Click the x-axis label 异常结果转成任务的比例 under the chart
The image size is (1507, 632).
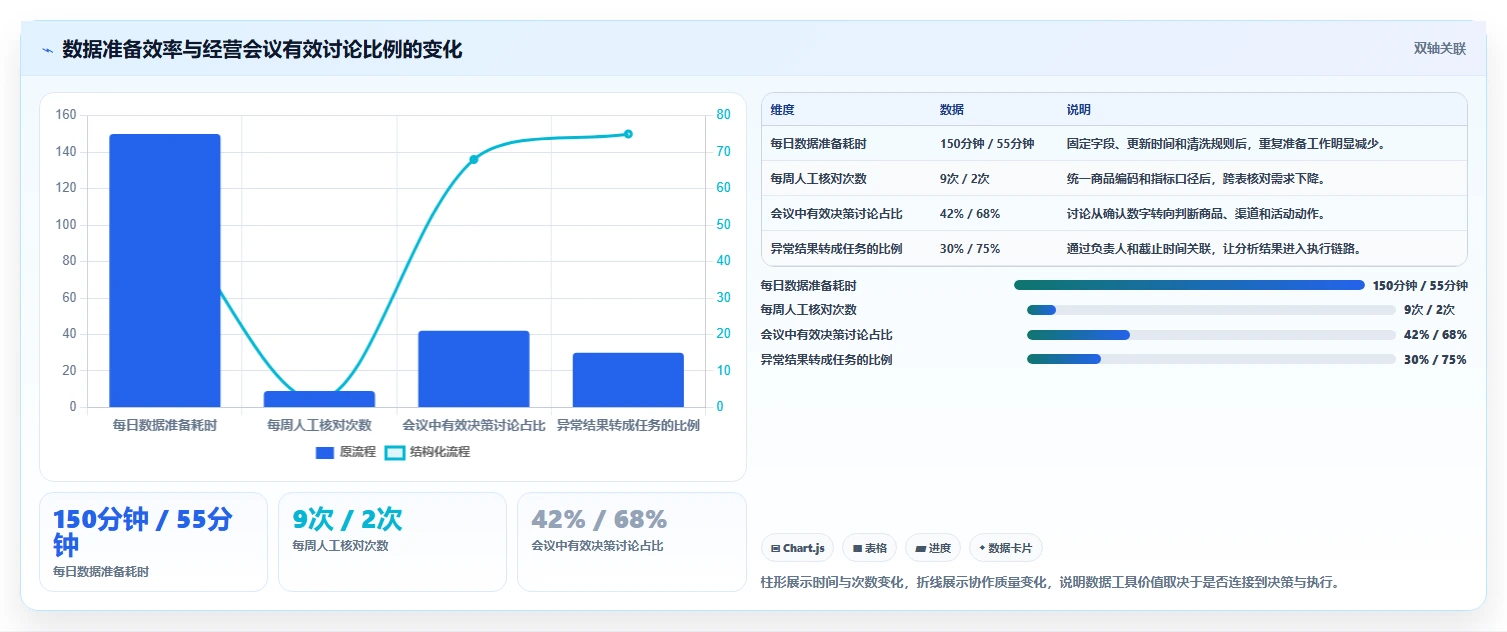(628, 425)
